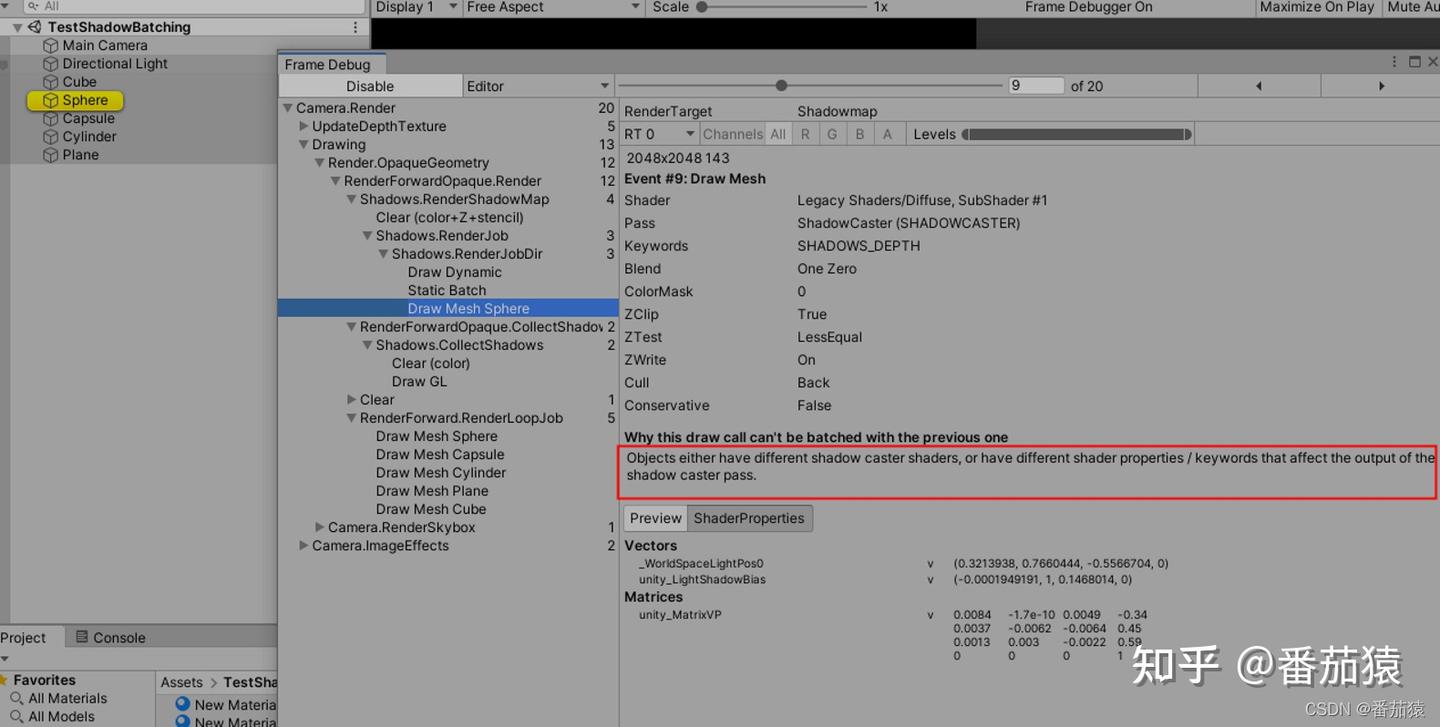The width and height of the screenshot is (1440, 727).
Task: Switch to the Console tab
Action: (110, 638)
